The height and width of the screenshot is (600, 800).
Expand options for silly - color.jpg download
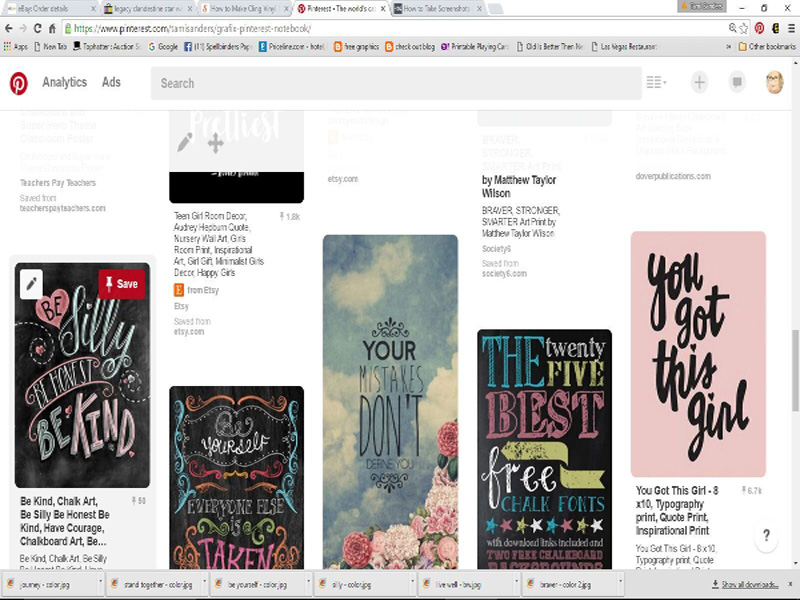[x=413, y=583]
